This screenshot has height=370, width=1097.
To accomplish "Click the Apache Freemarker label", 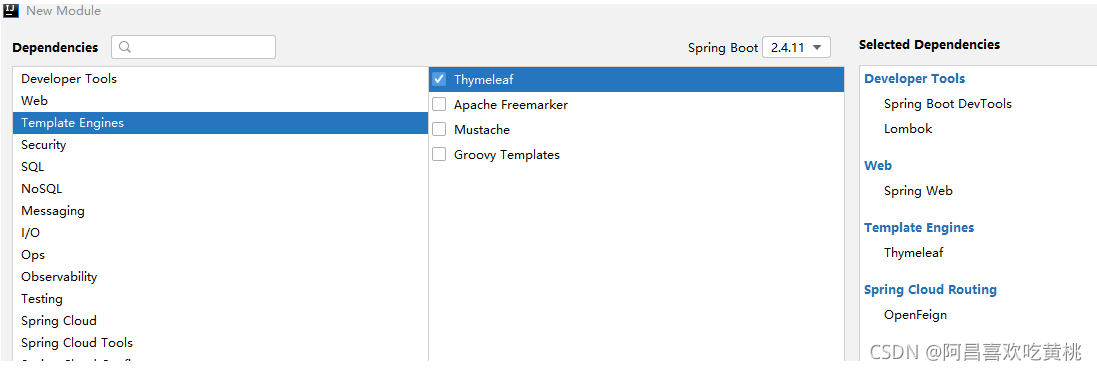I will click(511, 105).
